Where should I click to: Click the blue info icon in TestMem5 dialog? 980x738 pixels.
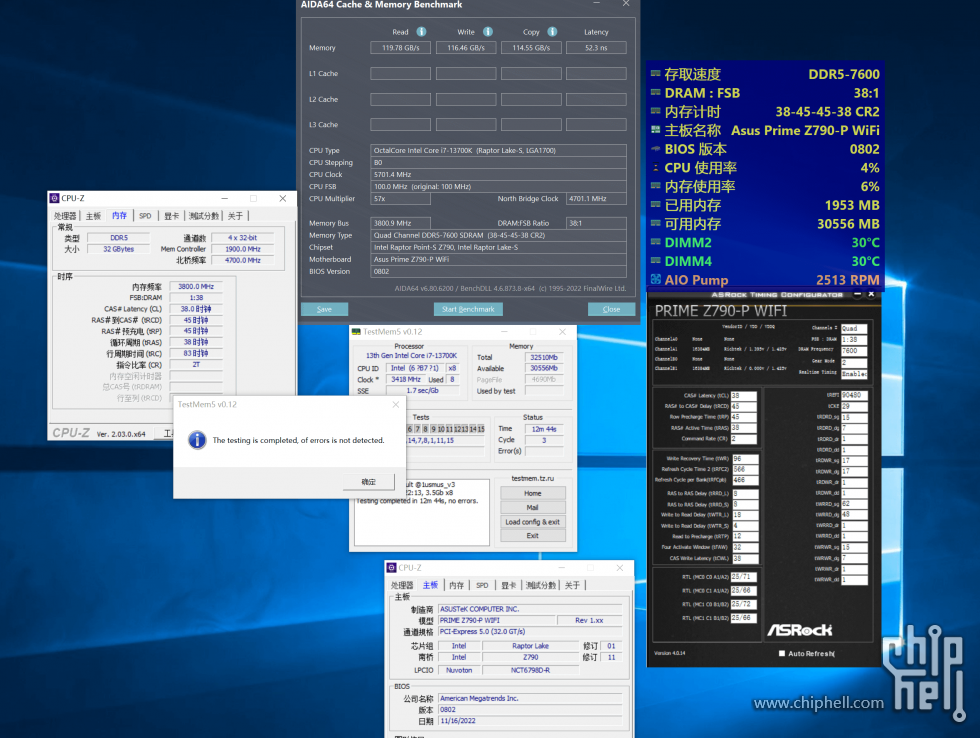[197, 440]
